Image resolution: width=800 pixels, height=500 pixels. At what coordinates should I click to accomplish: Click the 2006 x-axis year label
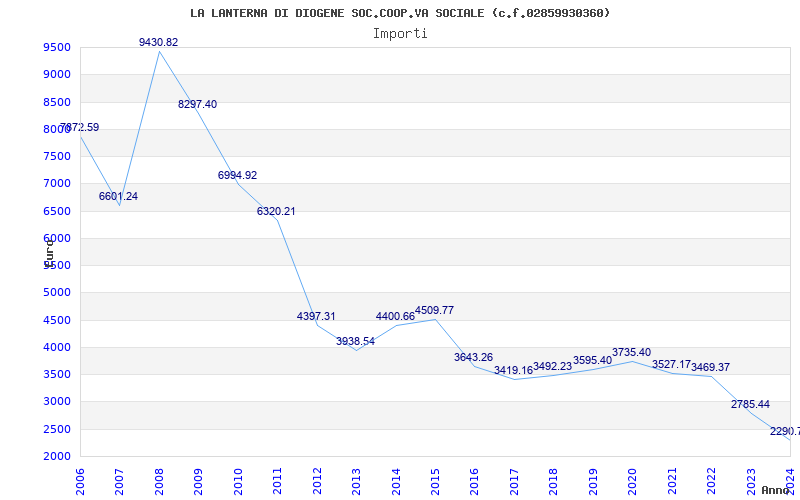[80, 481]
